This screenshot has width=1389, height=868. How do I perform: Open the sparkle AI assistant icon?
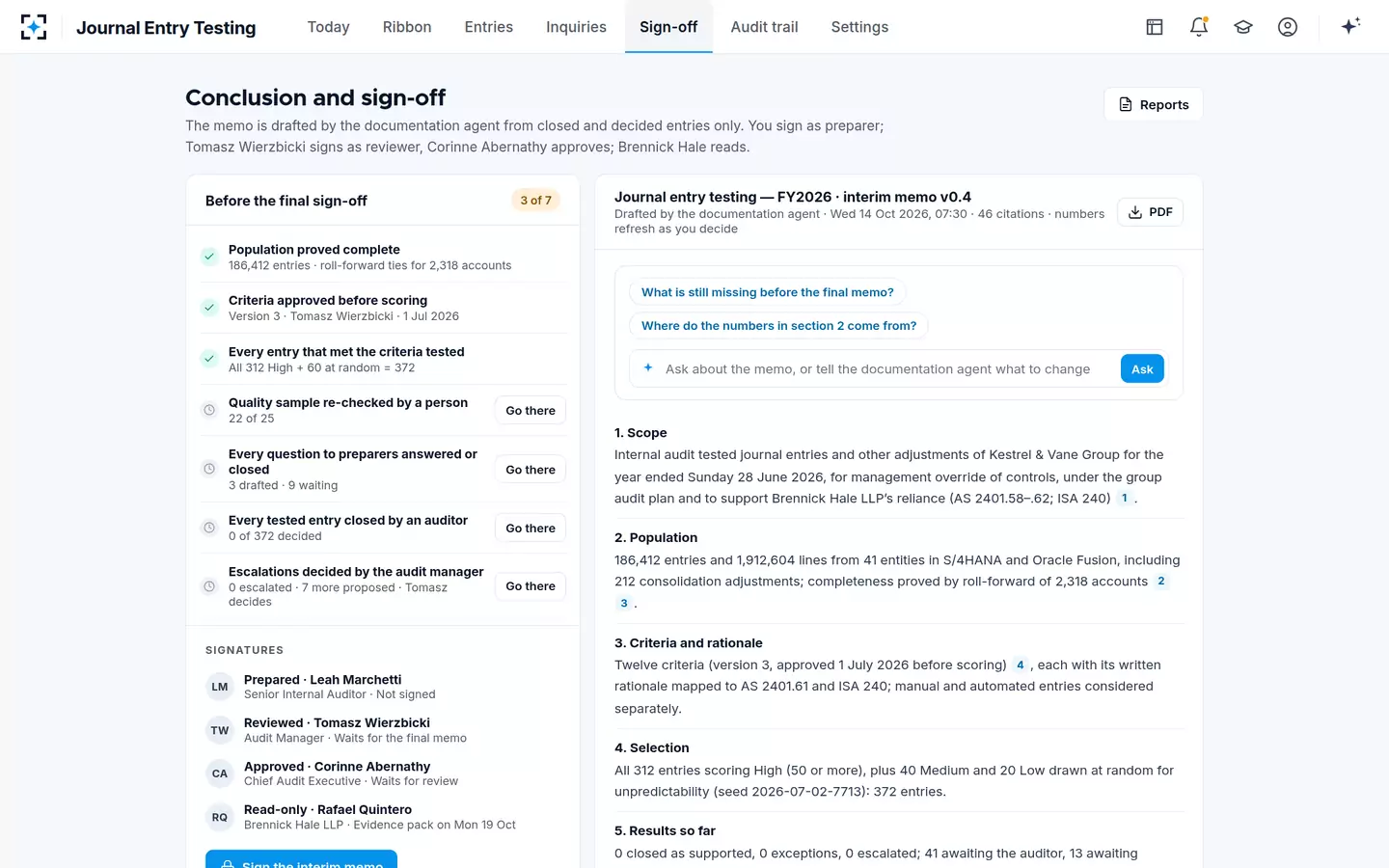pos(1350,26)
